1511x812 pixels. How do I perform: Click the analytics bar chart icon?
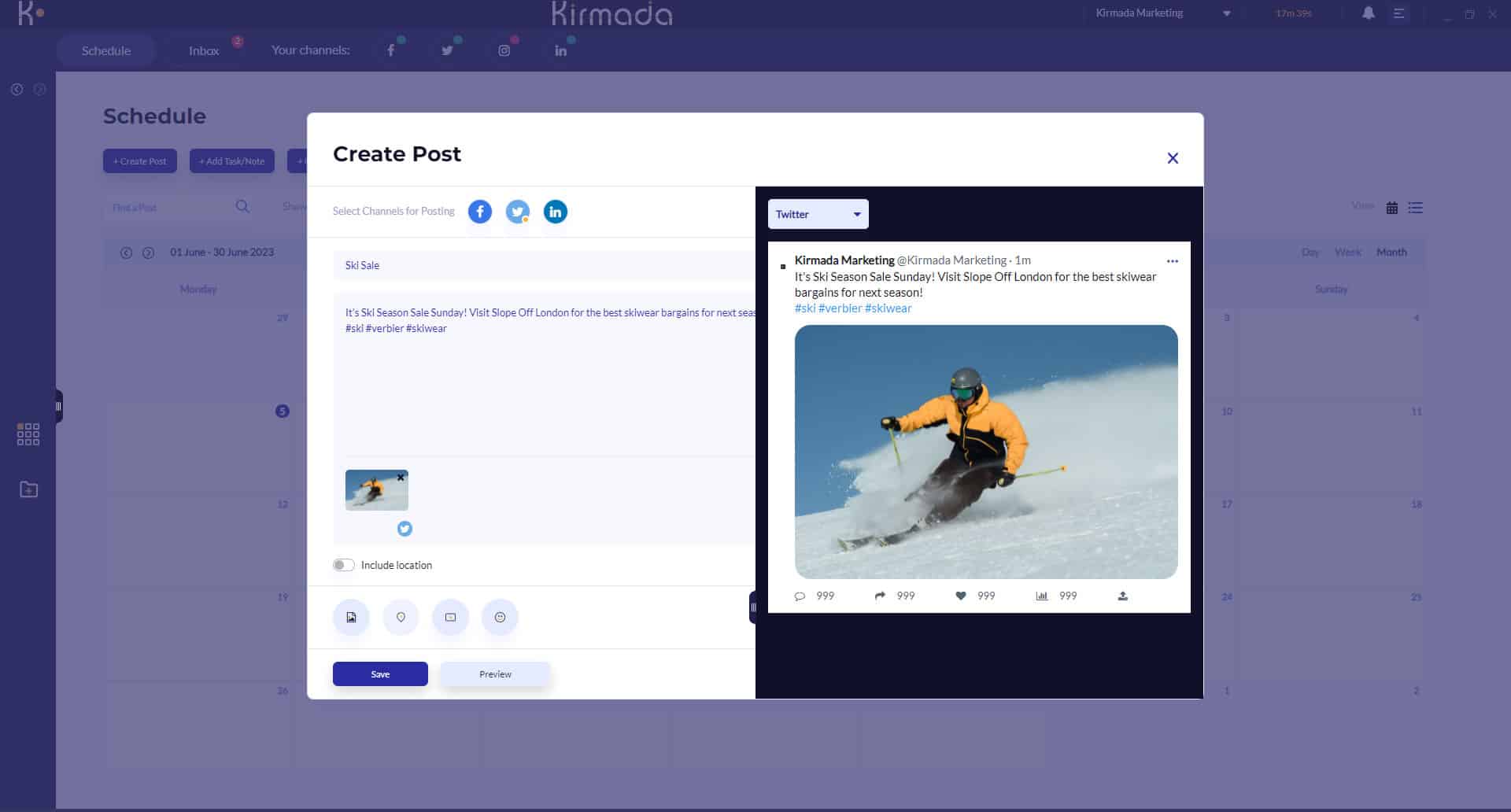pos(1042,596)
